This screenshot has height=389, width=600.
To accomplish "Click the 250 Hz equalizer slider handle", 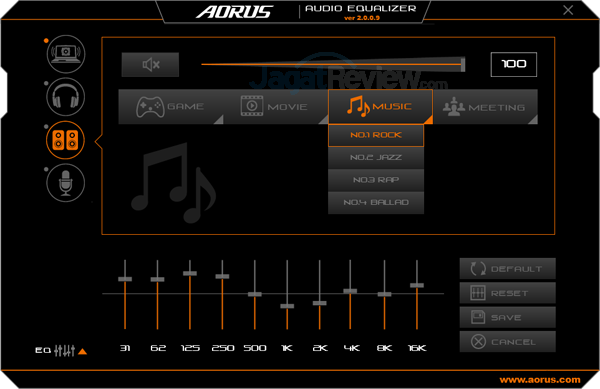I will pyautogui.click(x=222, y=277).
